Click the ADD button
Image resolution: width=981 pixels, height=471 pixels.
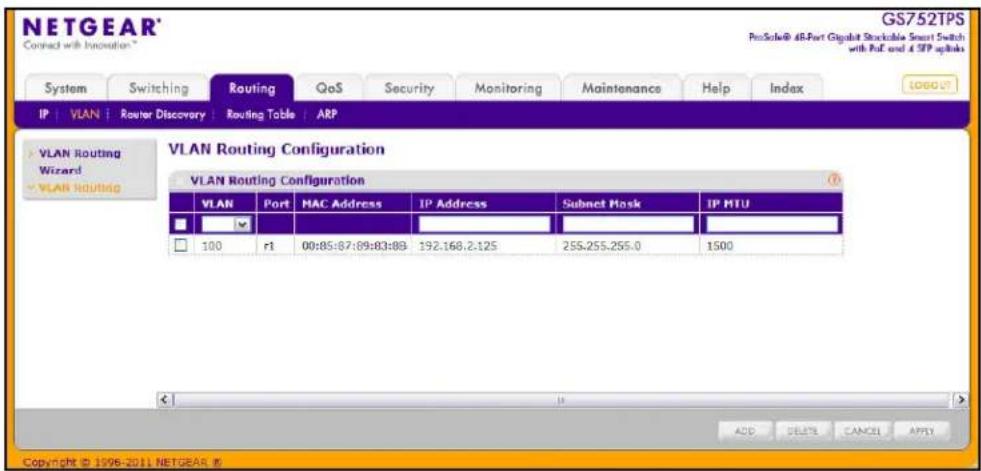[x=746, y=431]
